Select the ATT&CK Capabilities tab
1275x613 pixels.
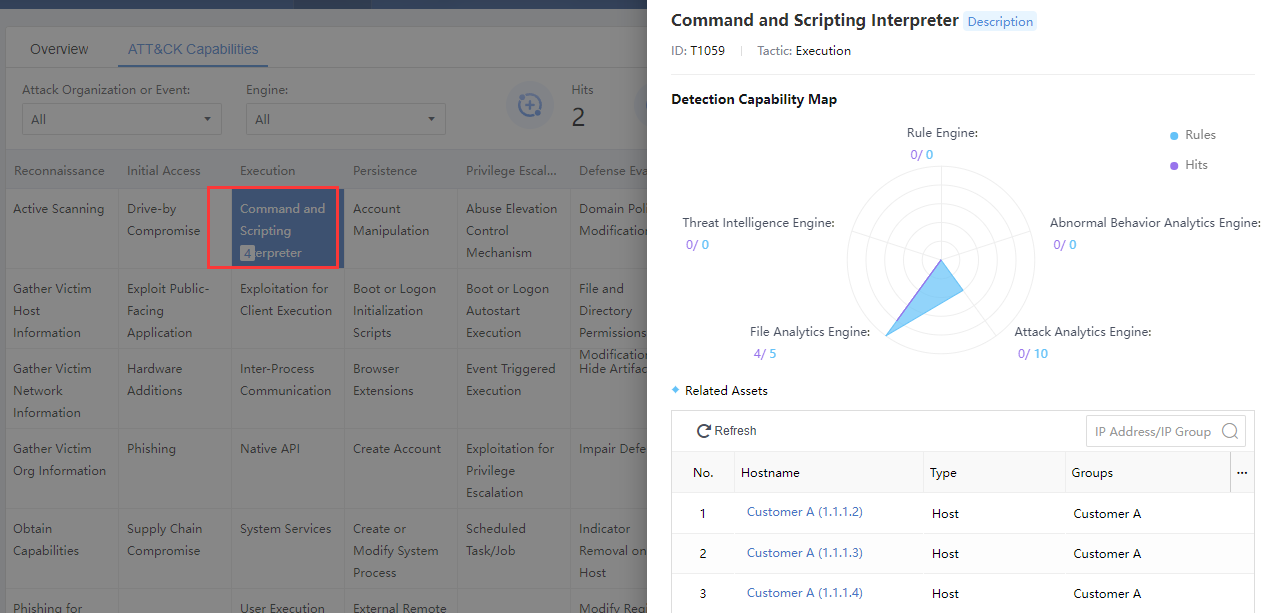tap(193, 49)
